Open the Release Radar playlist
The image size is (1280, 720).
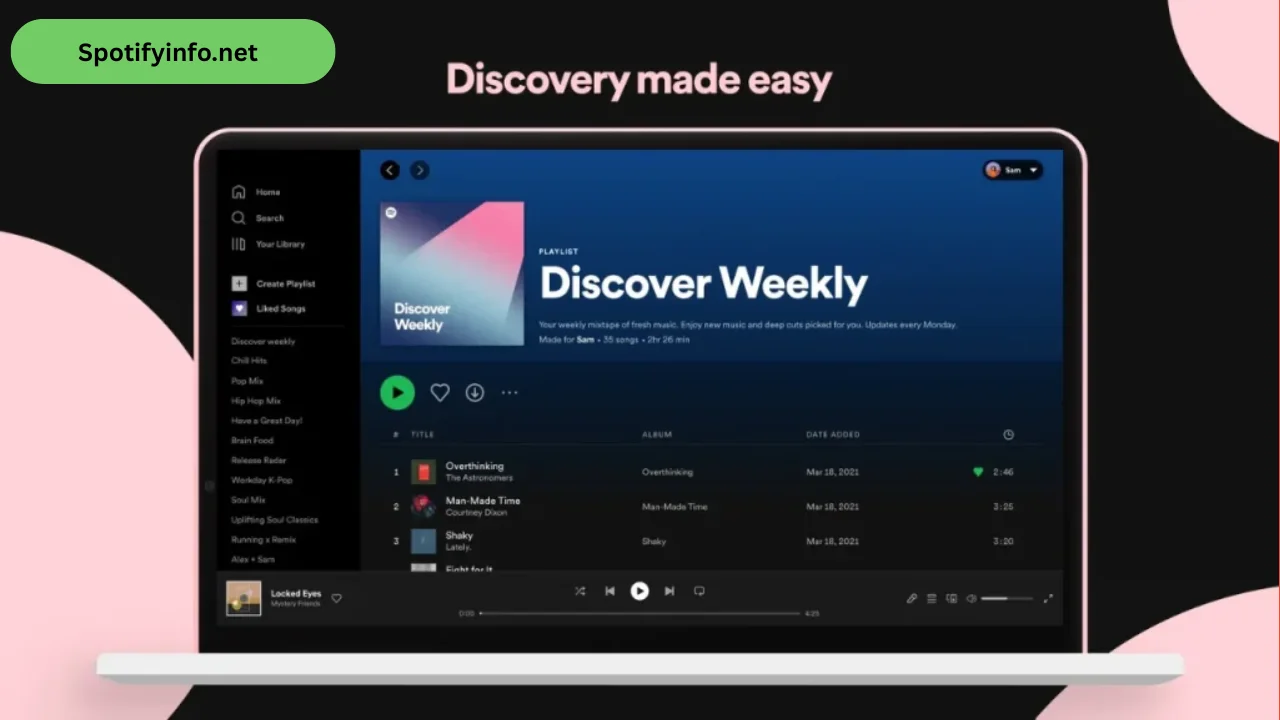(x=259, y=460)
